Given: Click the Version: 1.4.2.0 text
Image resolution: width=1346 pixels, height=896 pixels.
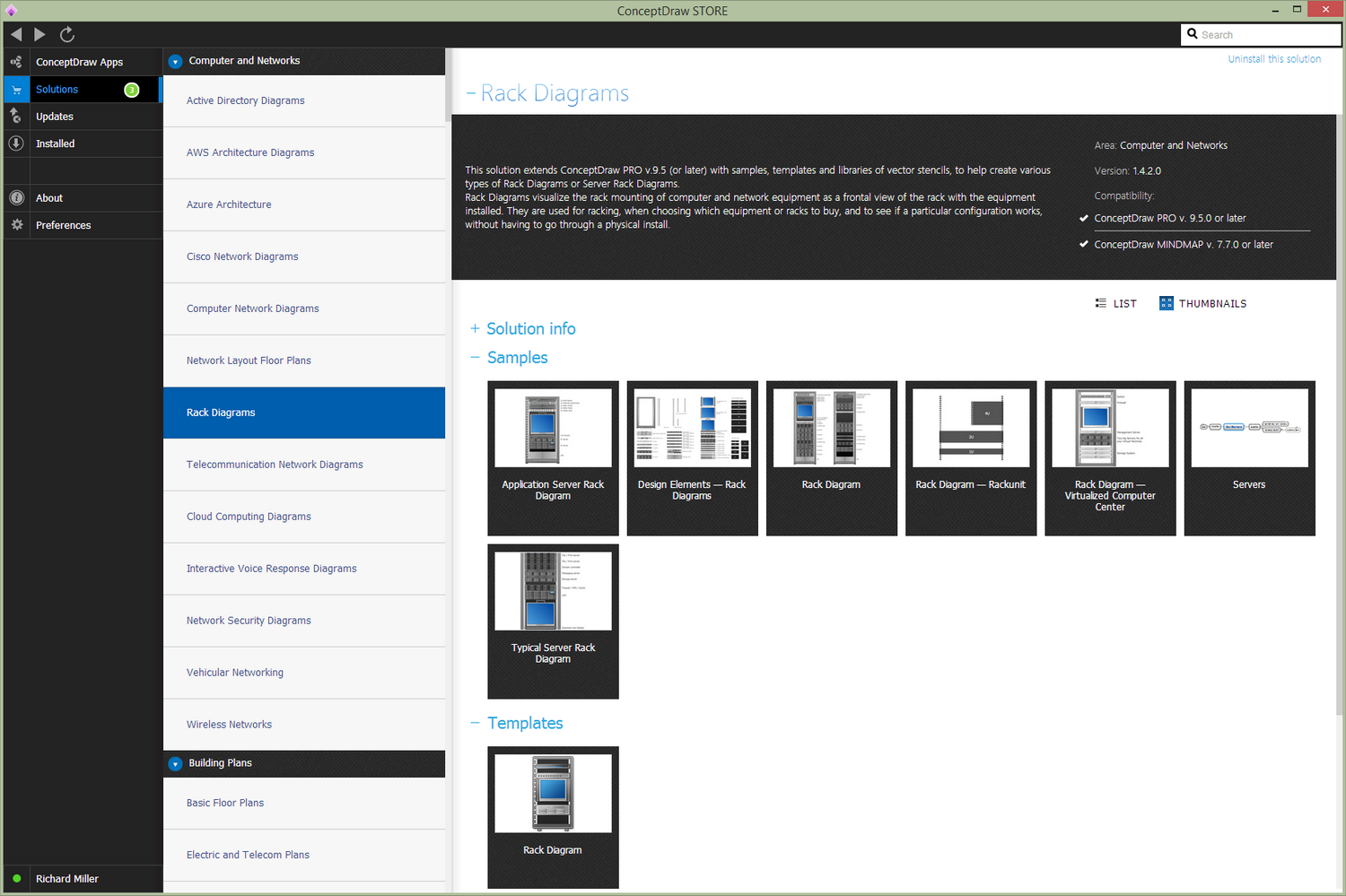Looking at the screenshot, I should point(1127,171).
